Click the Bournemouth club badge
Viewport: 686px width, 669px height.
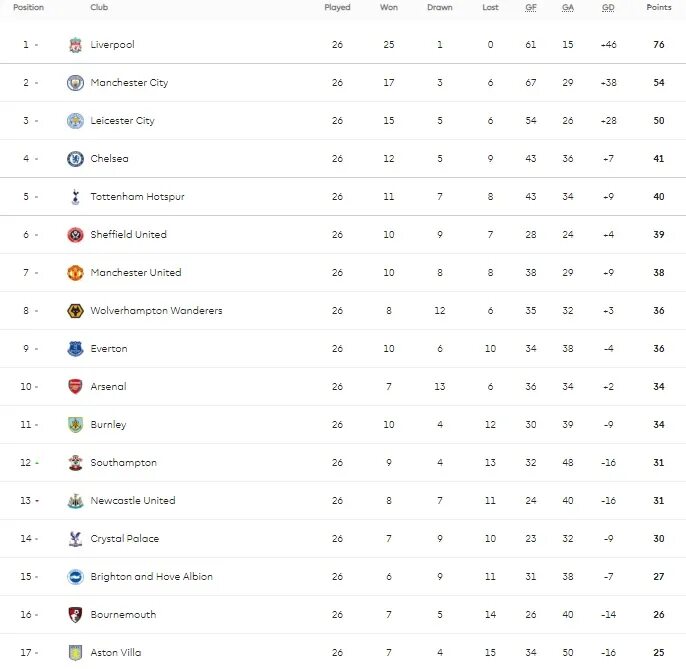tap(75, 615)
